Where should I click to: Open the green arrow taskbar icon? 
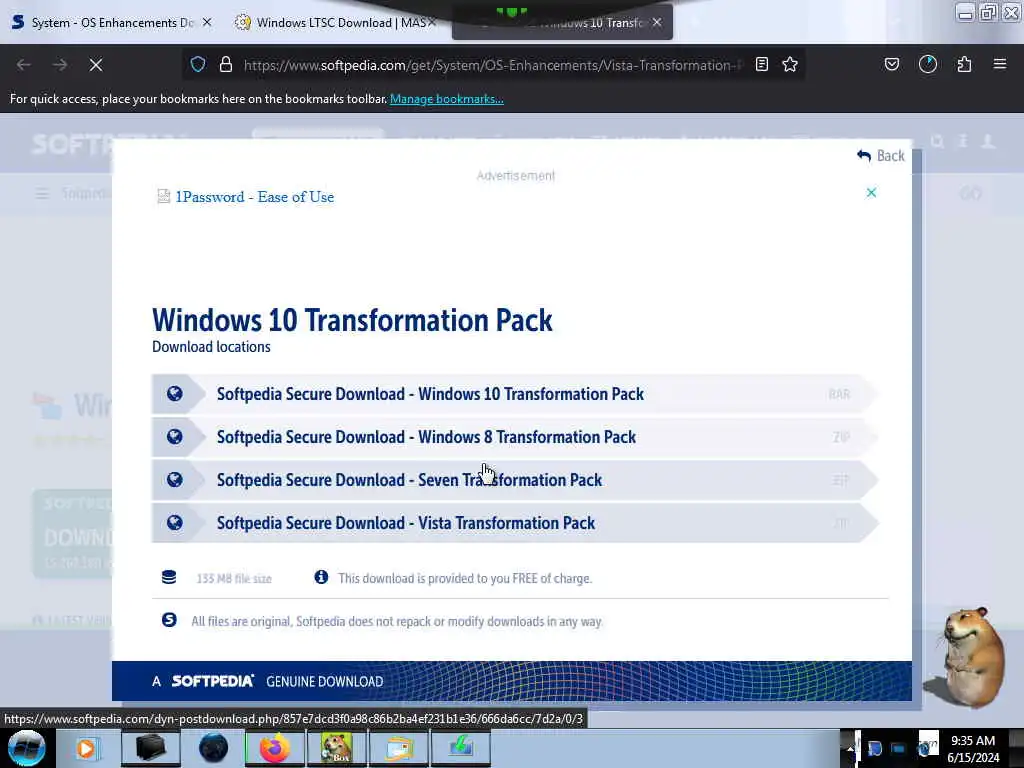tap(461, 748)
